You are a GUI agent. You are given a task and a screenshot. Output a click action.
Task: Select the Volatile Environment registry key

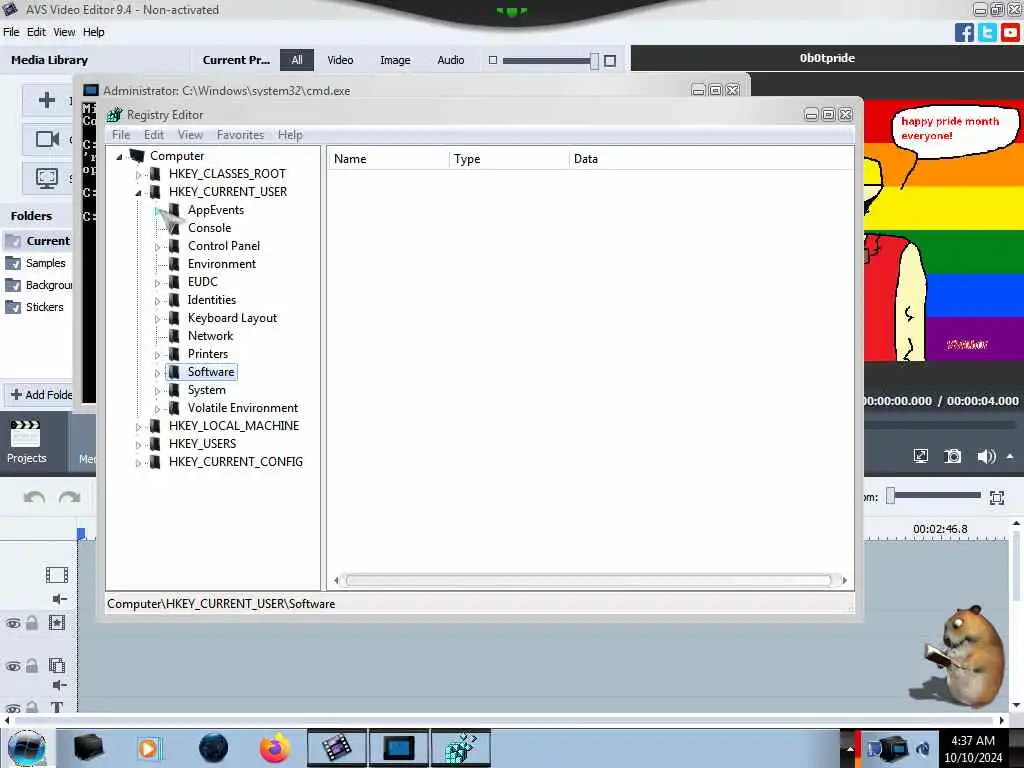[x=242, y=408]
